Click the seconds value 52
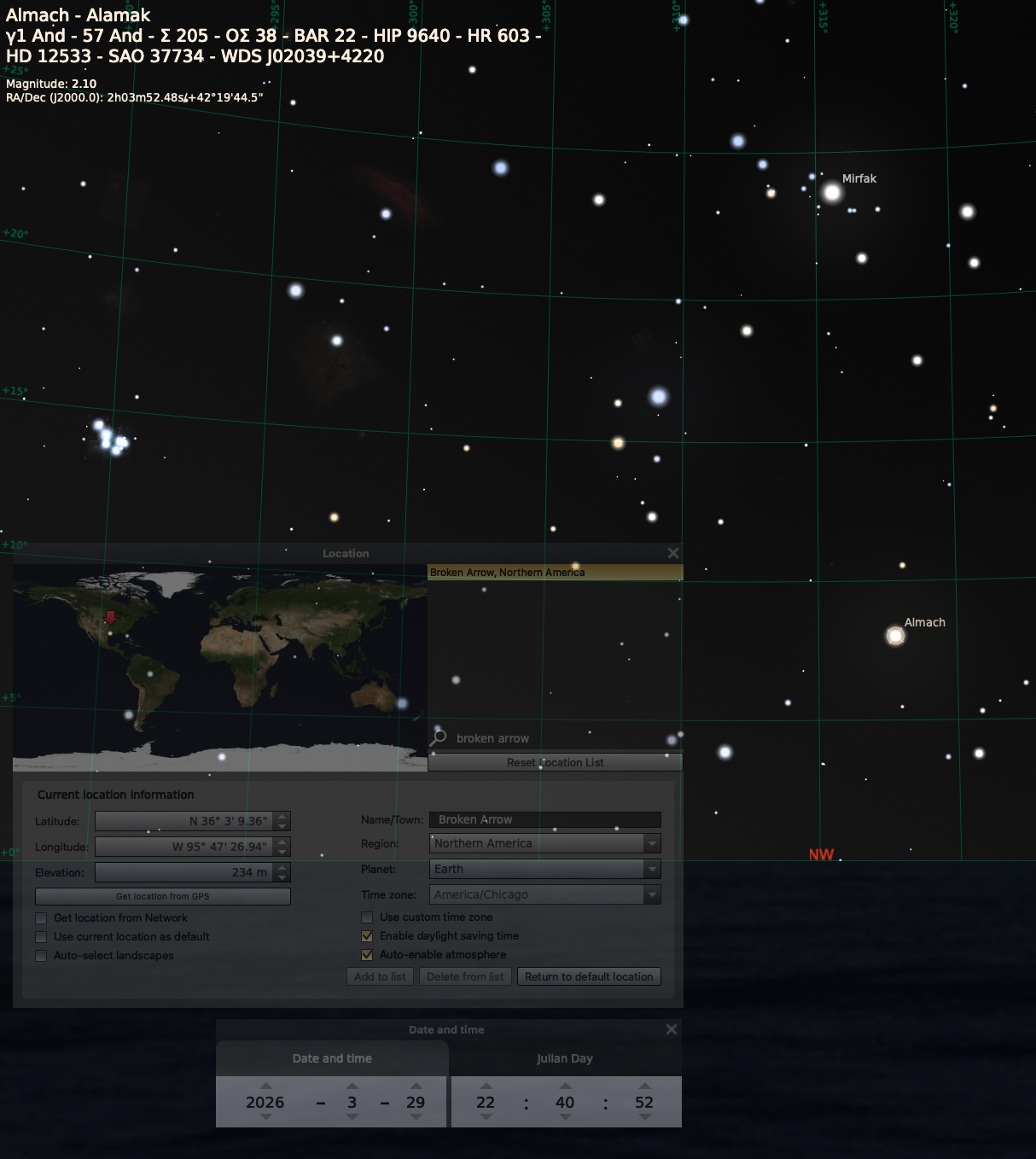This screenshot has height=1159, width=1036. (644, 1102)
